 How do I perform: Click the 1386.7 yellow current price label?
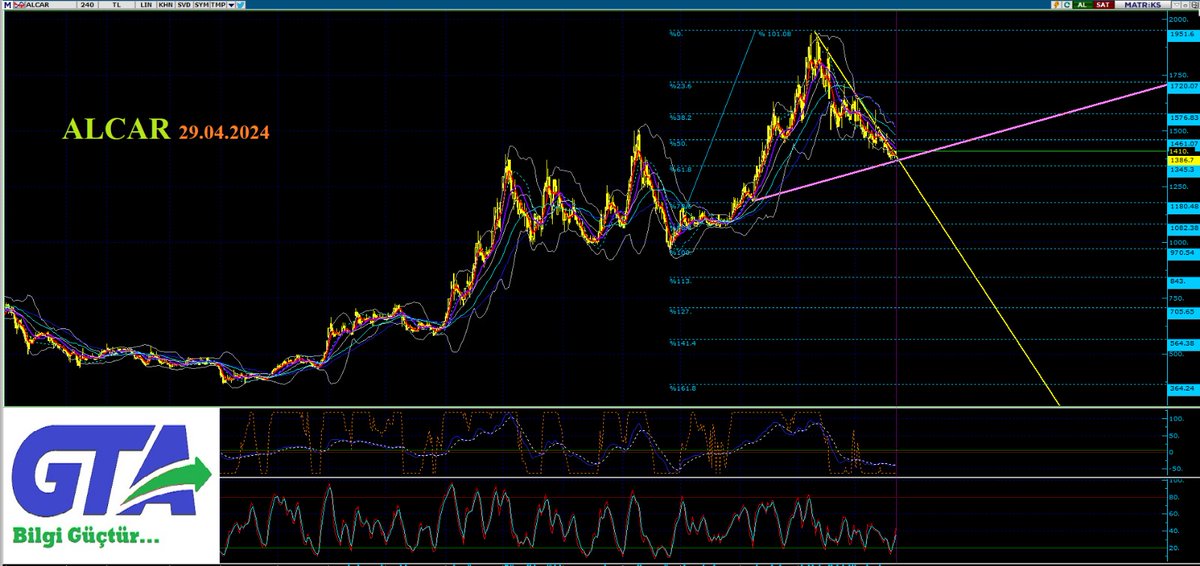(1183, 160)
